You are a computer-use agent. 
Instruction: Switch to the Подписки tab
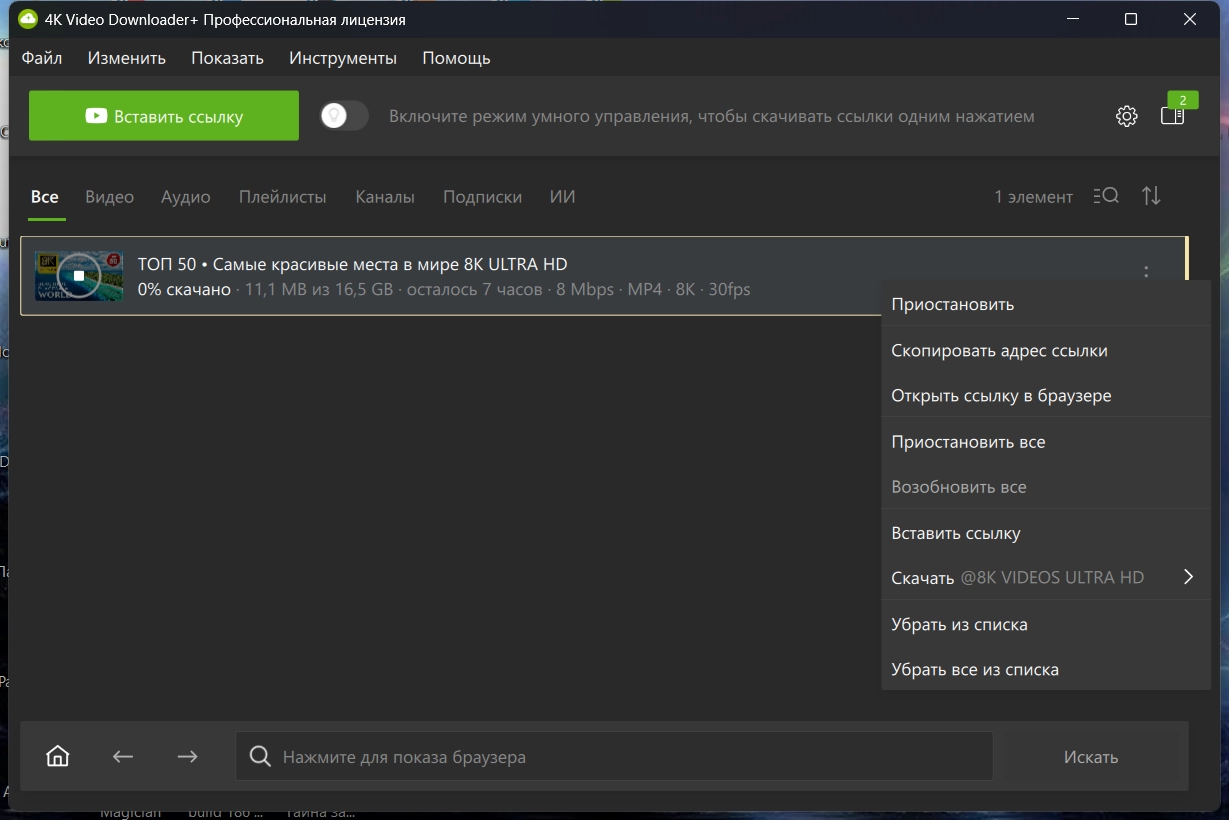[x=482, y=197]
